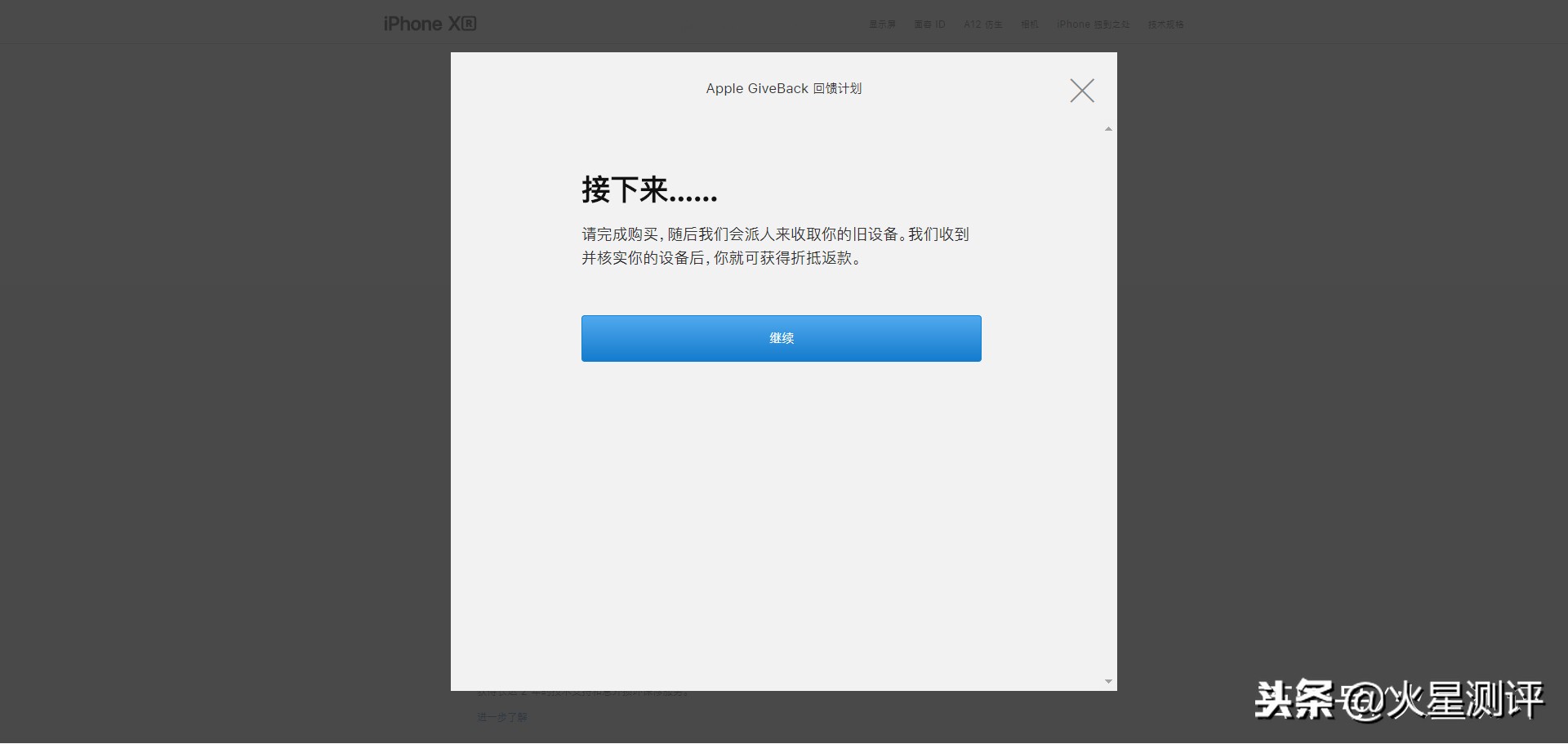Click the scrollbar down arrow

coord(1107,680)
